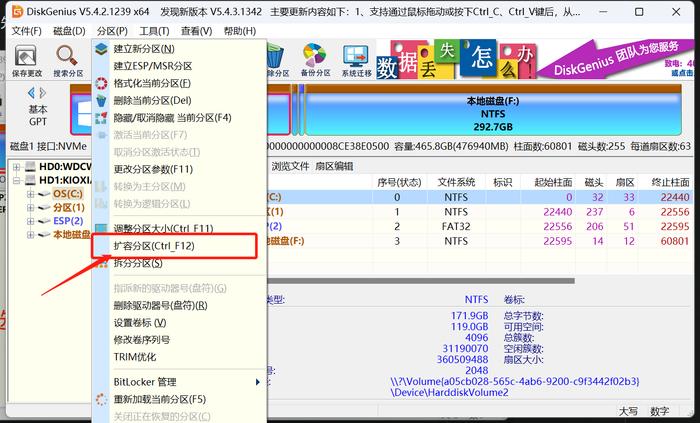Viewport: 700px width, 423px height.
Task: Click the 隐藏/取消隐藏 partition icon
Action: [101, 118]
